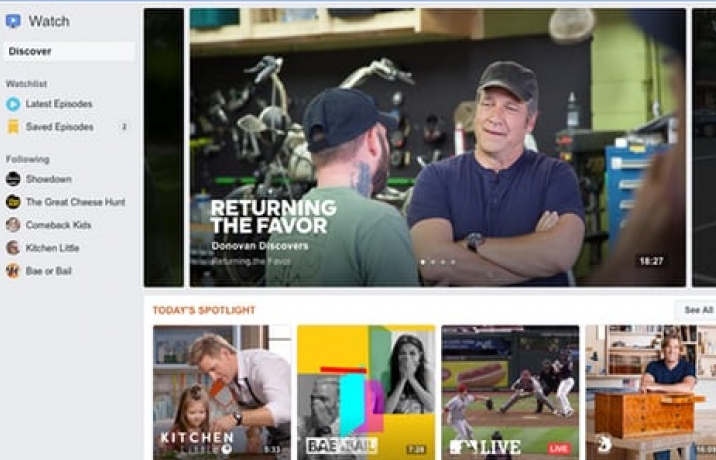Select the Bae or Bail avatar
716x460 pixels.
13,271
